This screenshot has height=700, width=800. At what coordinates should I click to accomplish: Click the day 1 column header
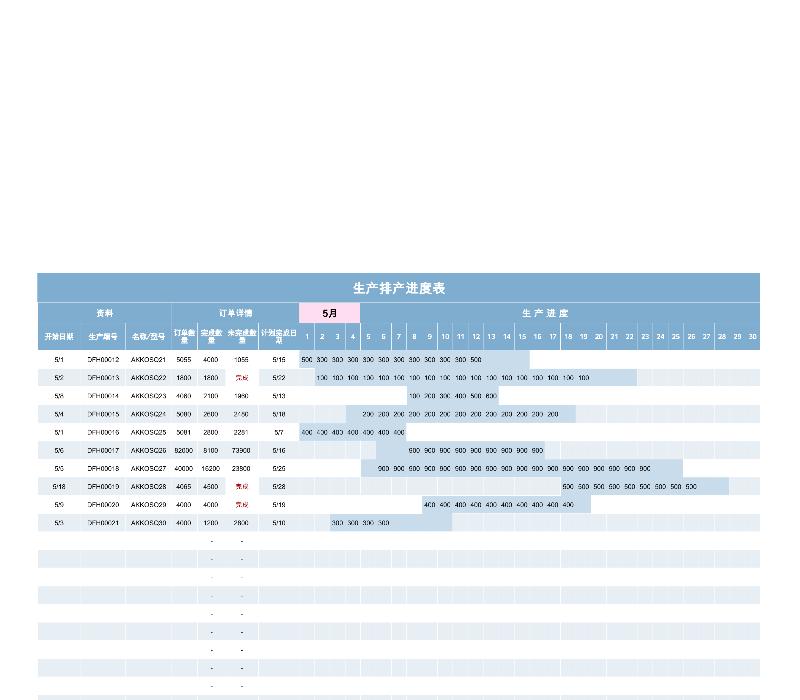point(307,337)
